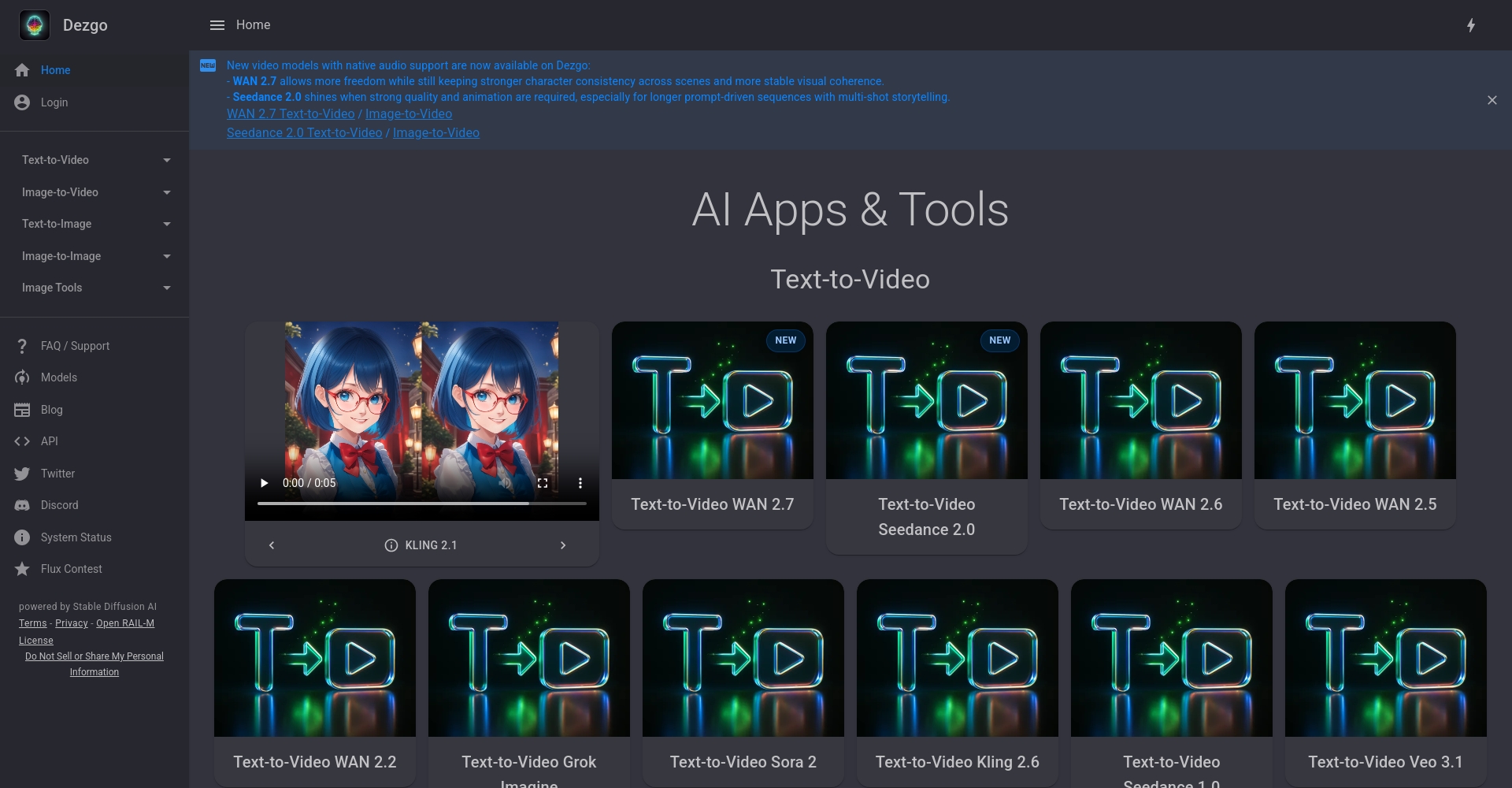Click the KLING 2.1 carousel label
Viewport: 1512px width, 788px height.
point(431,545)
